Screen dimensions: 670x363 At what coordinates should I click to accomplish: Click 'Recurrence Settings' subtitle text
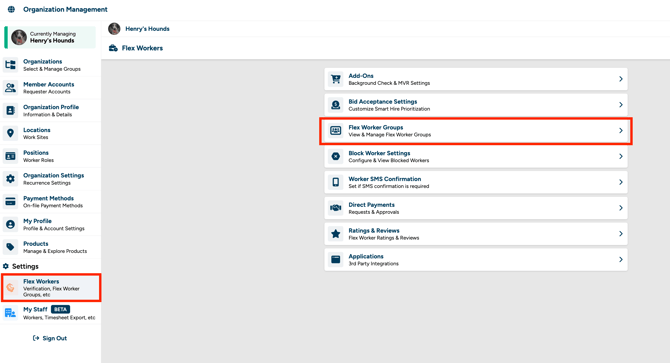(47, 183)
